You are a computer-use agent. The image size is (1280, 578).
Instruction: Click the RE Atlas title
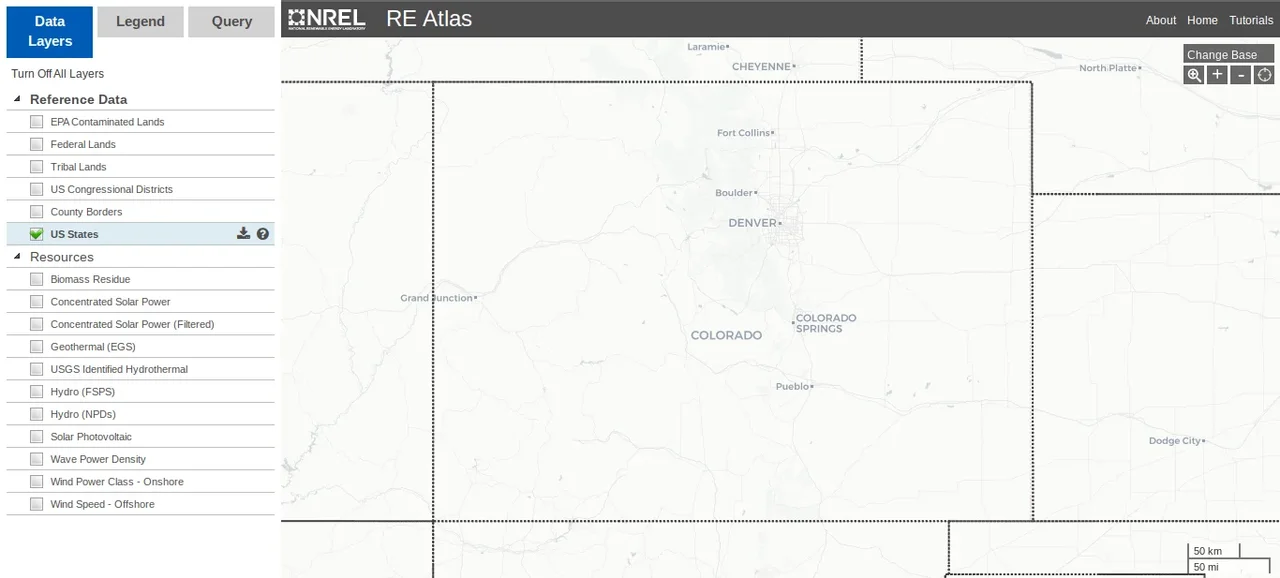(429, 19)
